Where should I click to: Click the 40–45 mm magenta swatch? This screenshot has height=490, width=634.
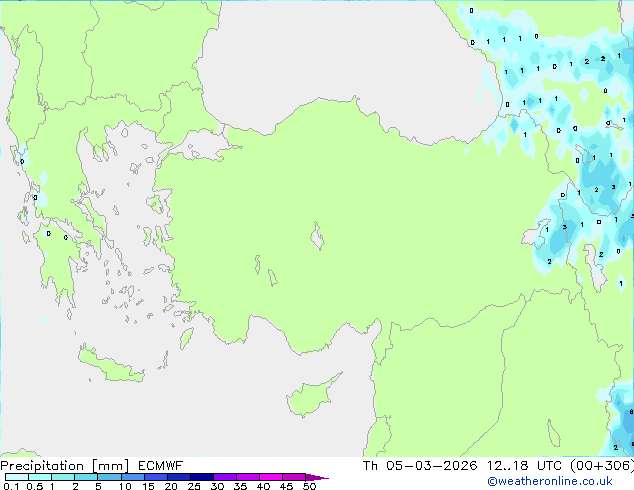coord(271,477)
